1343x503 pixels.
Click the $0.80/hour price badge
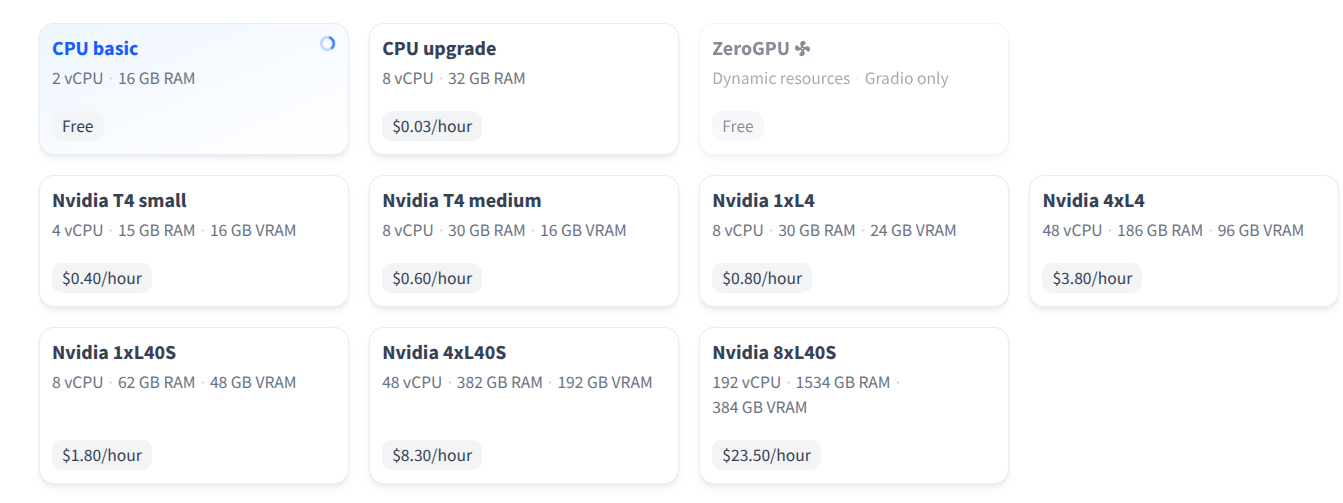coord(762,278)
